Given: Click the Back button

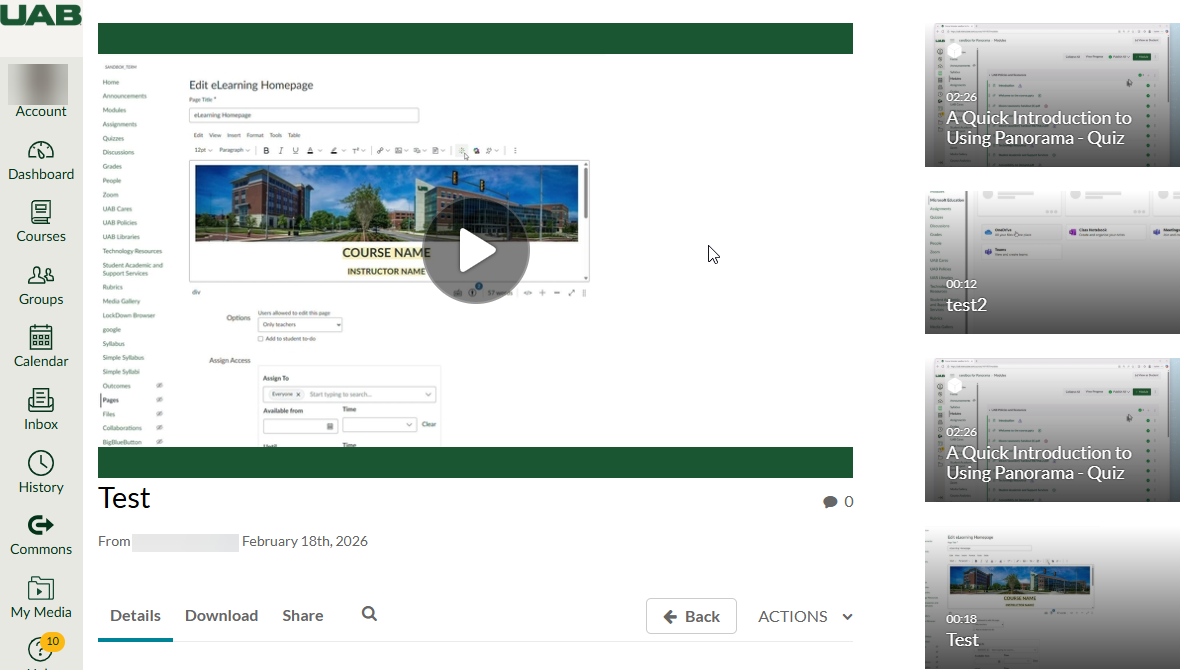Looking at the screenshot, I should (x=691, y=616).
